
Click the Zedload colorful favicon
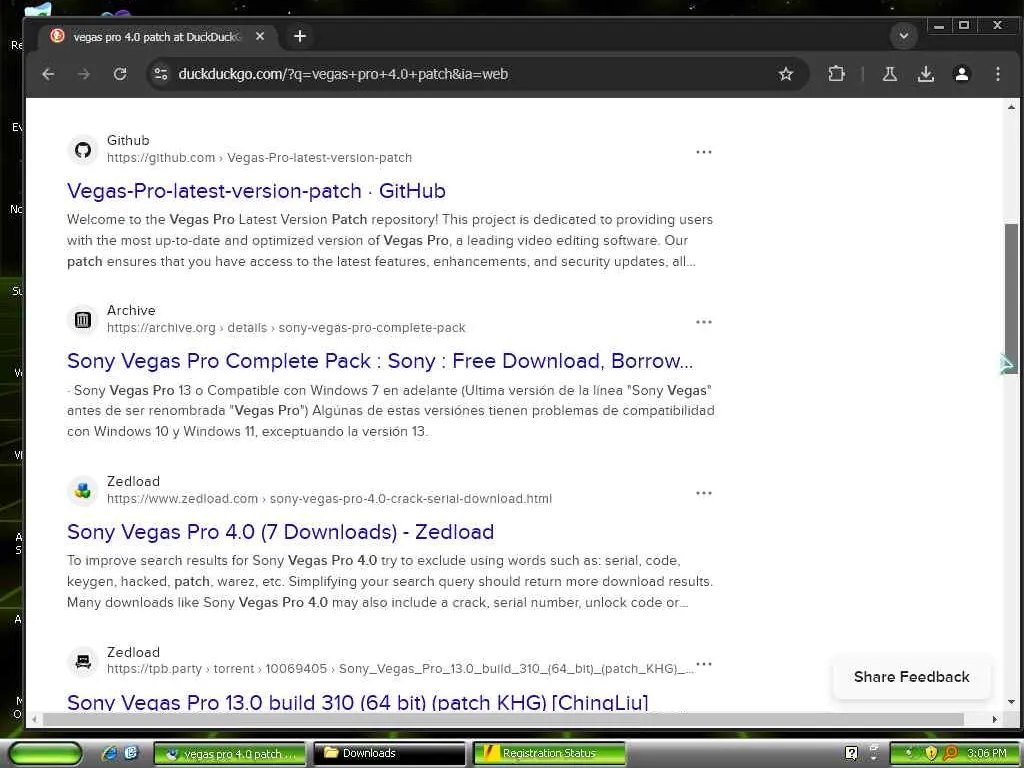tap(82, 490)
